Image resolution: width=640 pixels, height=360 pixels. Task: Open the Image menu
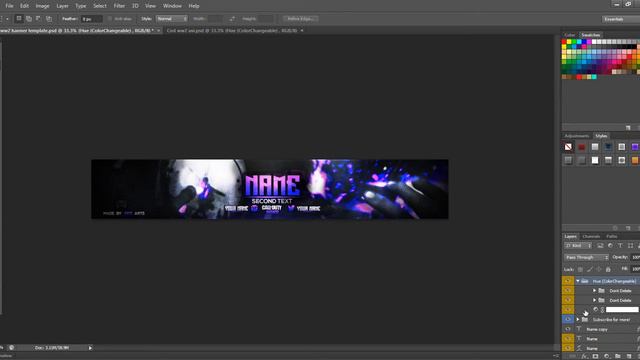pyautogui.click(x=42, y=6)
